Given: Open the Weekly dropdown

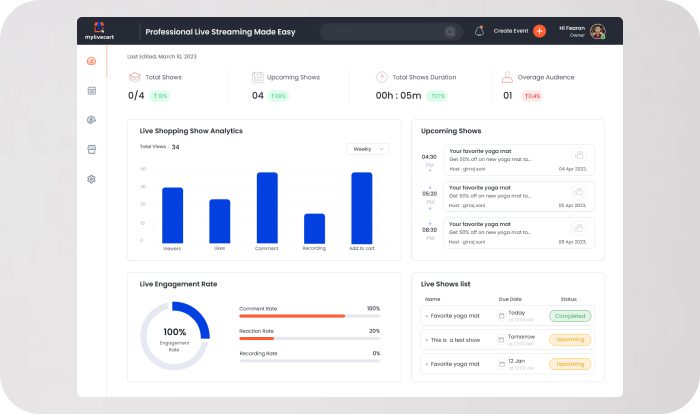Looking at the screenshot, I should click(367, 149).
